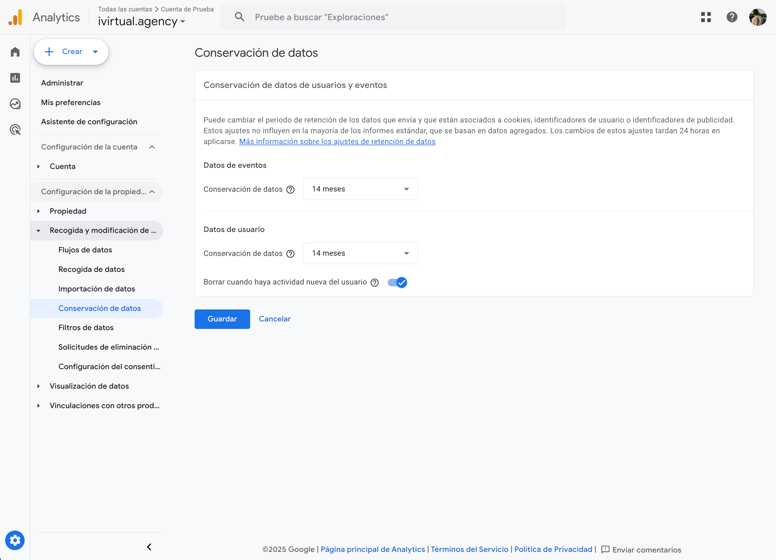Open the Crear dropdown arrow
This screenshot has width=776, height=560.
pos(96,51)
